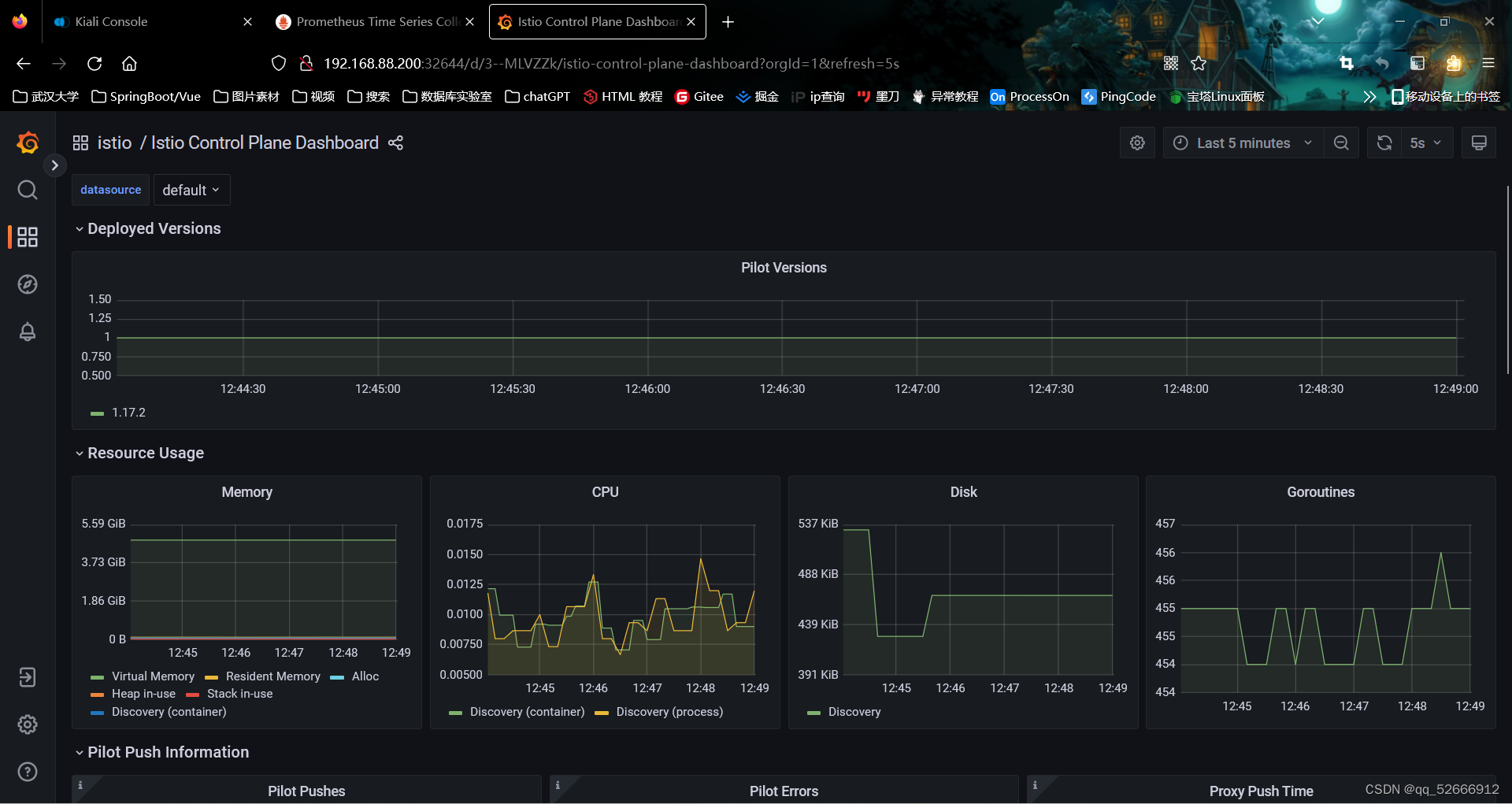Open the Explore compass icon
The width and height of the screenshot is (1512, 804).
point(28,284)
